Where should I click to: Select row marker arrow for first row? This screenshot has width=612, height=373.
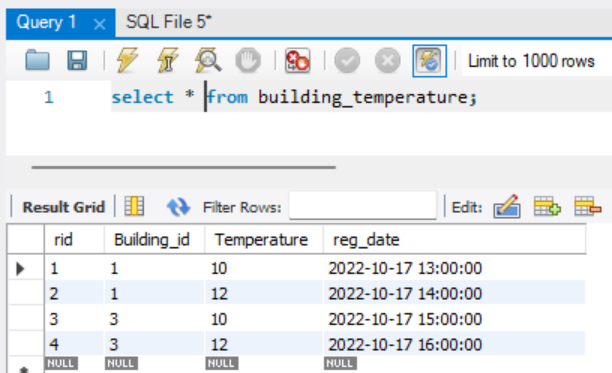click(21, 268)
